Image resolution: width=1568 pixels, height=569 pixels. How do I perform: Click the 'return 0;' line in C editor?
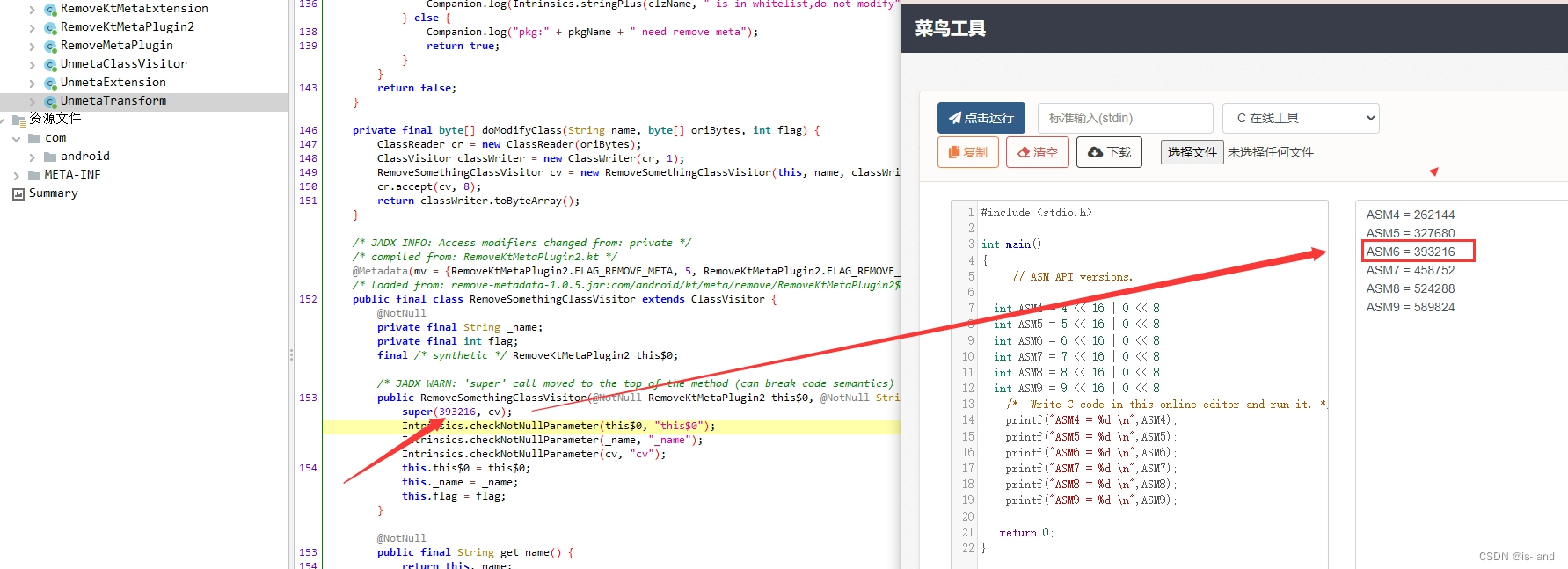click(1026, 533)
